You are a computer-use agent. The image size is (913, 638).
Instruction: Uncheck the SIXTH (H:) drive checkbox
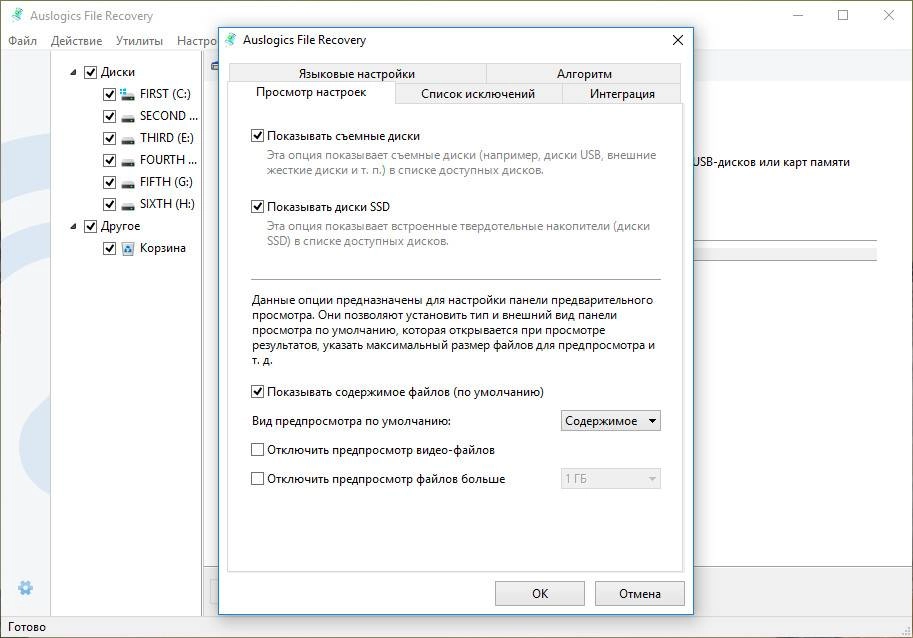(x=109, y=204)
